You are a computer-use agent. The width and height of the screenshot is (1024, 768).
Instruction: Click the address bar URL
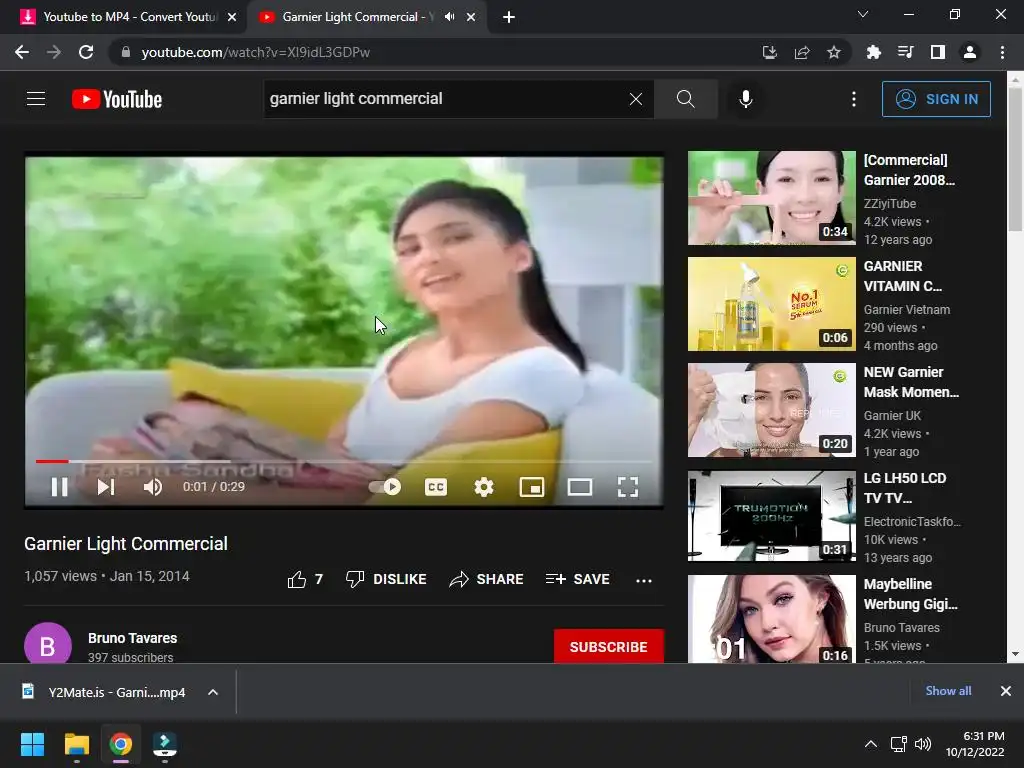click(255, 52)
